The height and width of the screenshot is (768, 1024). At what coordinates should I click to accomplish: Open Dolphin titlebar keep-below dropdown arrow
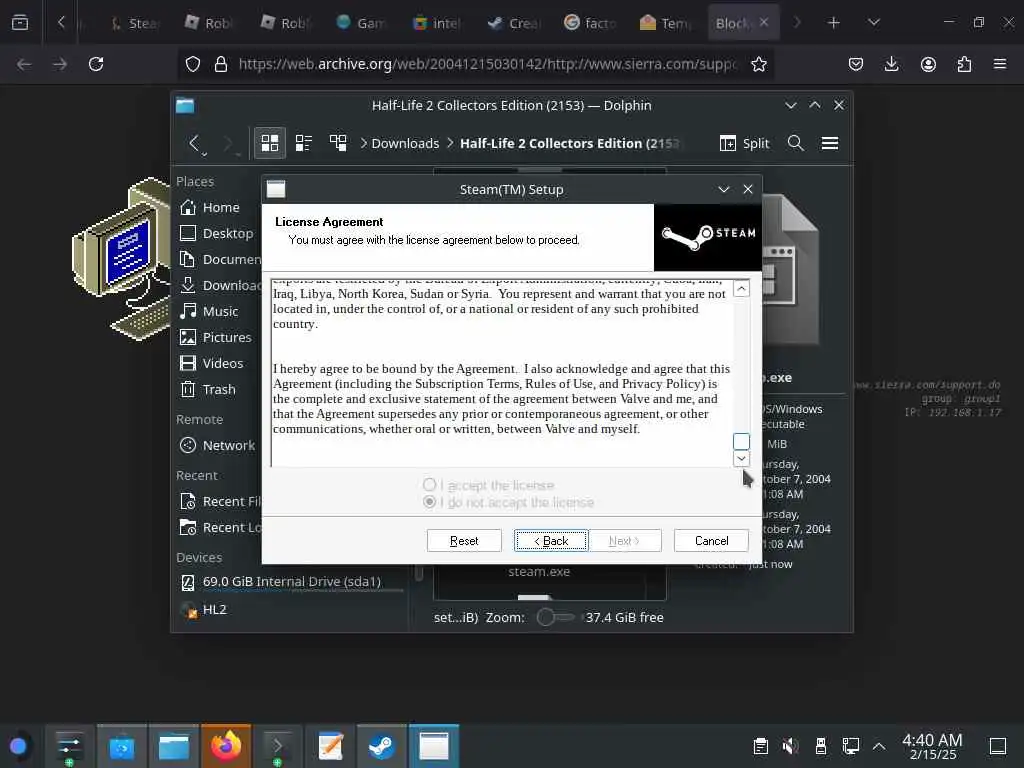click(791, 105)
